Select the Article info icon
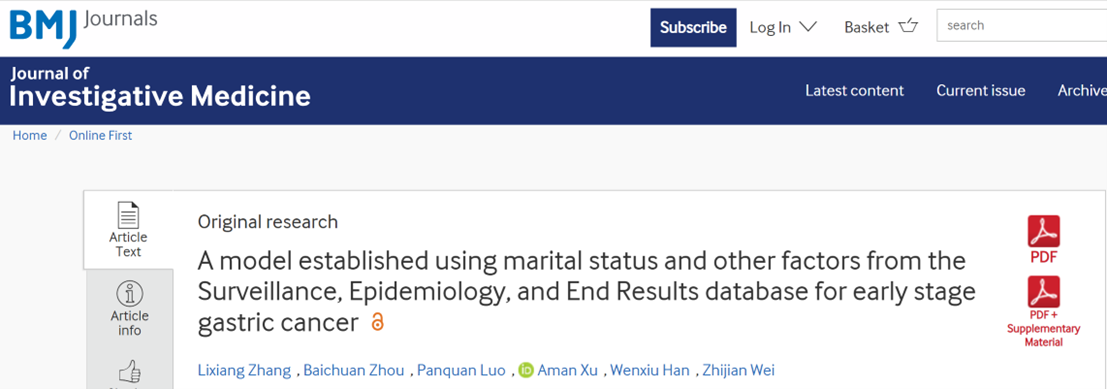Screen dimensions: 1107x389 [x=129, y=294]
